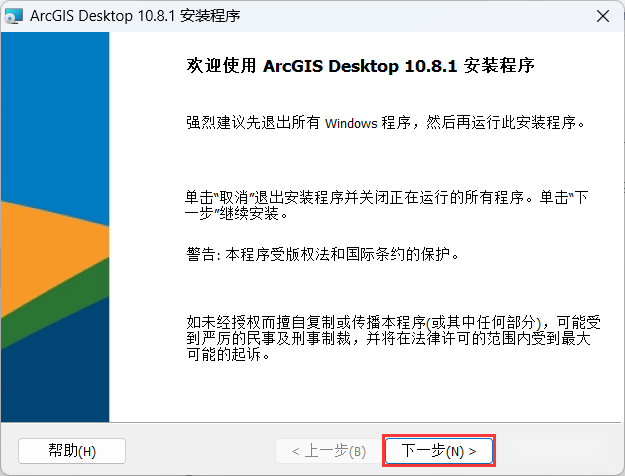Click the disabled 上一步(B) button
The width and height of the screenshot is (625, 476).
click(x=329, y=451)
